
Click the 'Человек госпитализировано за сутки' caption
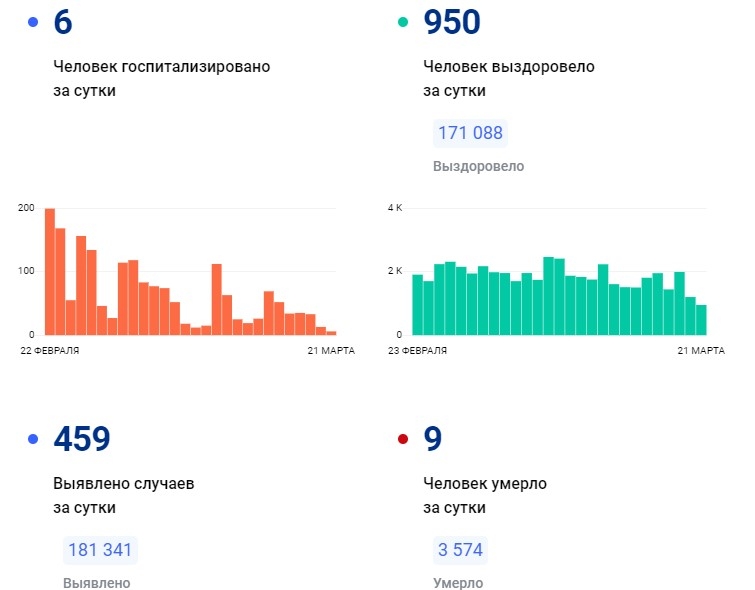[161, 78]
